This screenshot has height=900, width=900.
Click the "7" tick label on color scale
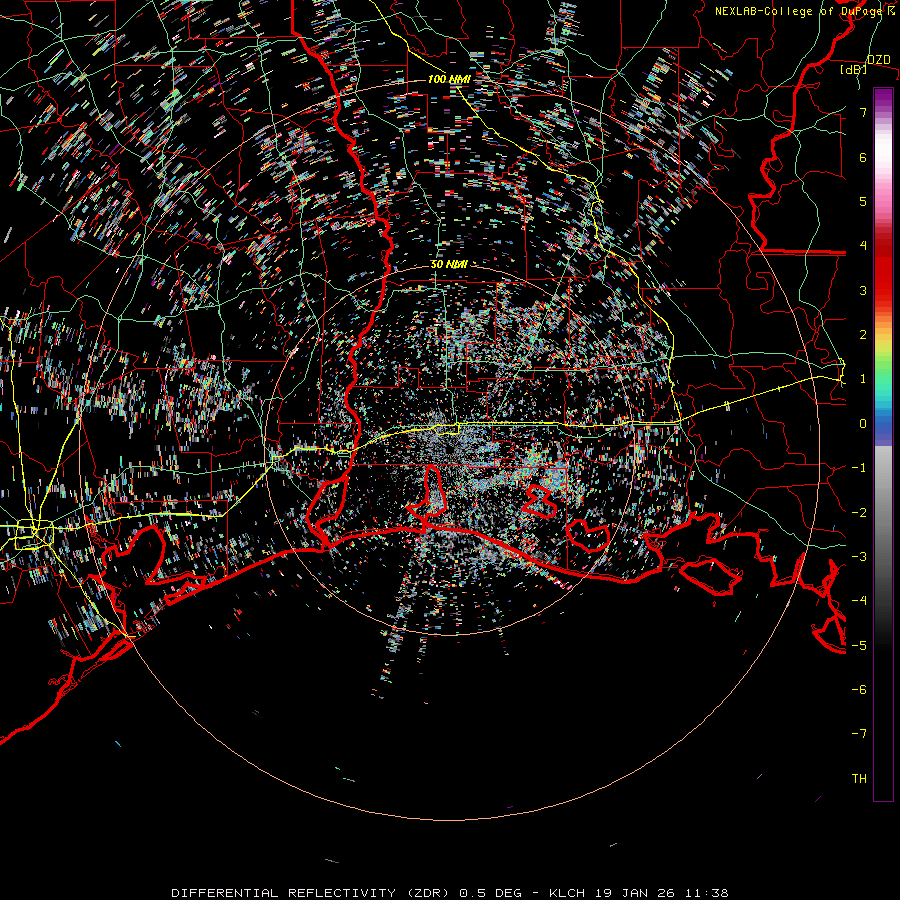click(863, 112)
